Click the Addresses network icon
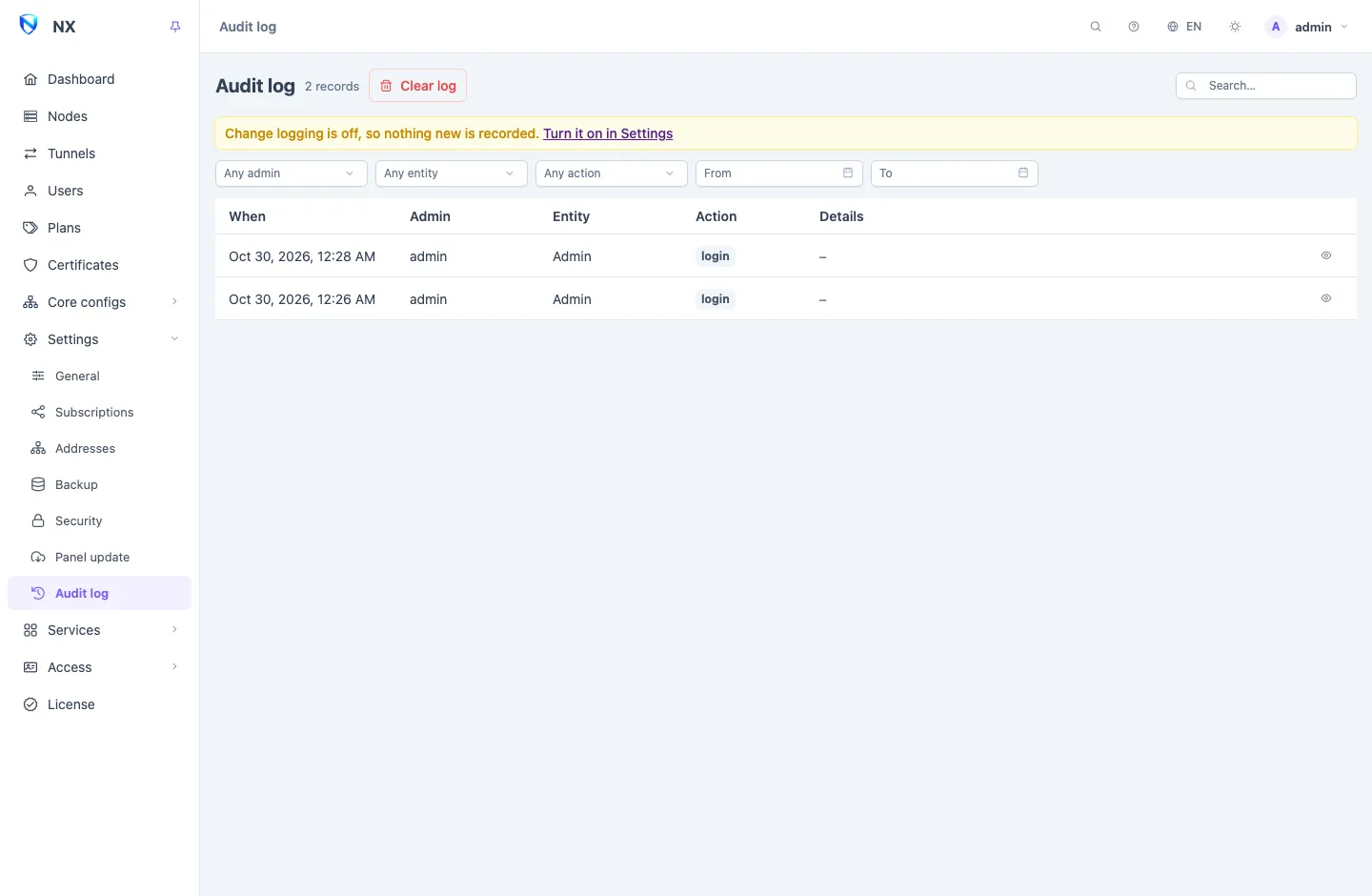 pos(38,448)
